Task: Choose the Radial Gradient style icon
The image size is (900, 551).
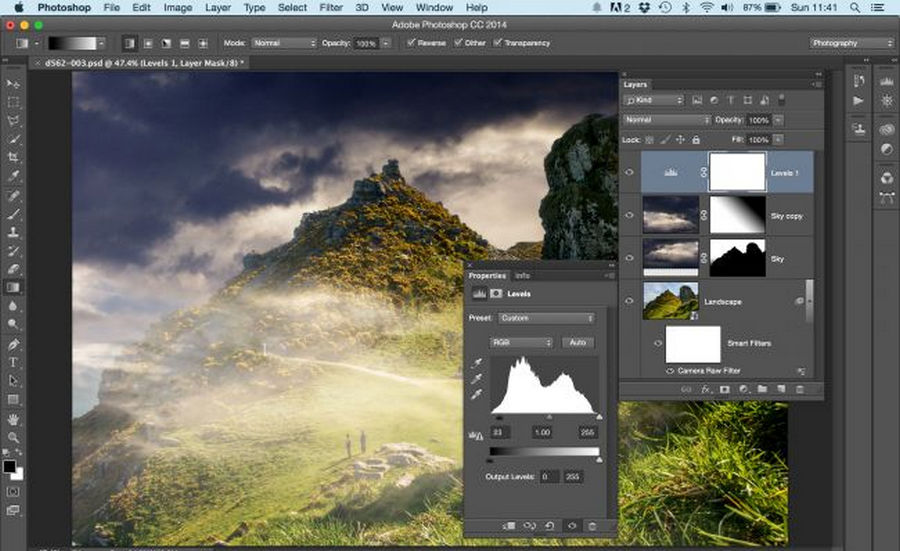Action: (x=148, y=43)
